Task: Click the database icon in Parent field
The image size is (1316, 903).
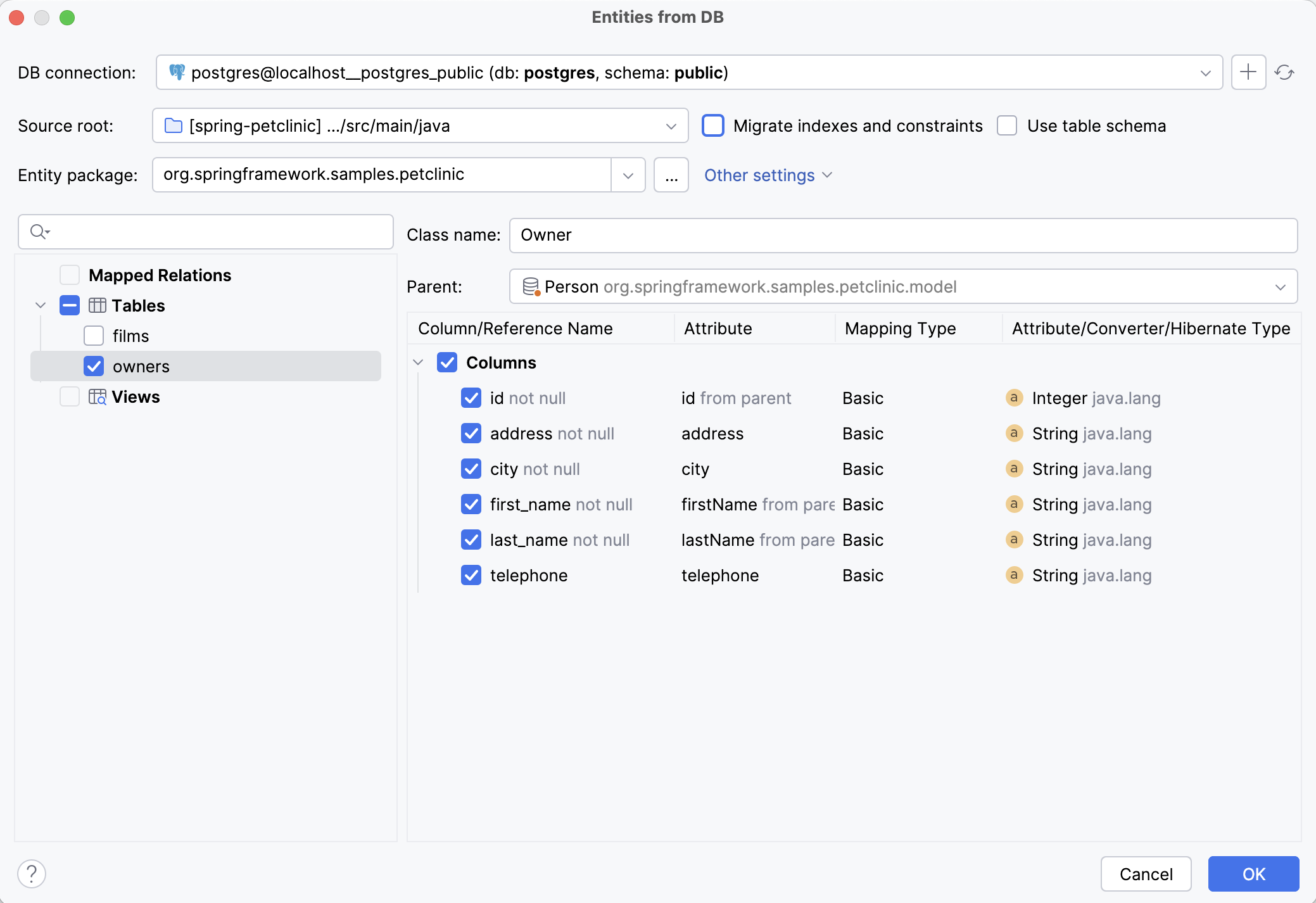Action: (531, 286)
